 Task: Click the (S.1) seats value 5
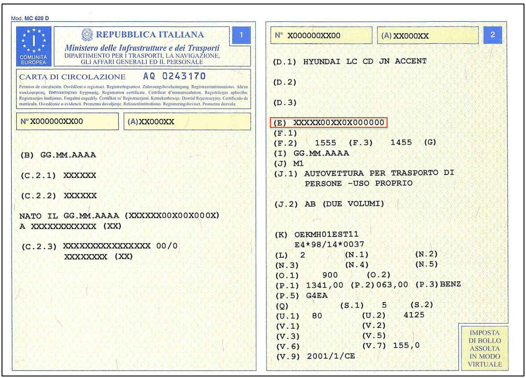[x=384, y=305]
